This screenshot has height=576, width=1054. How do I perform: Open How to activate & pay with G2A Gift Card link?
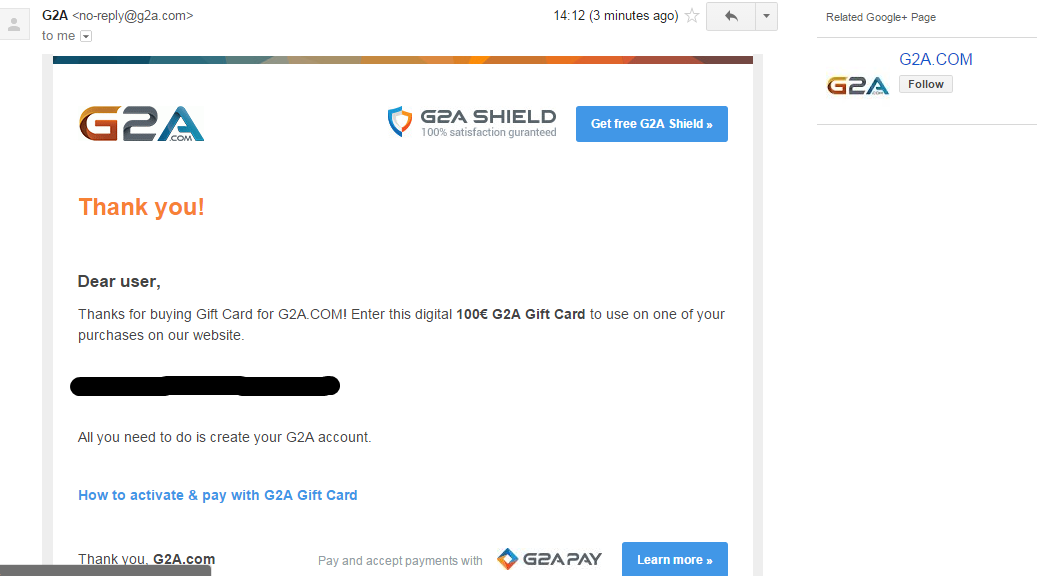click(218, 495)
